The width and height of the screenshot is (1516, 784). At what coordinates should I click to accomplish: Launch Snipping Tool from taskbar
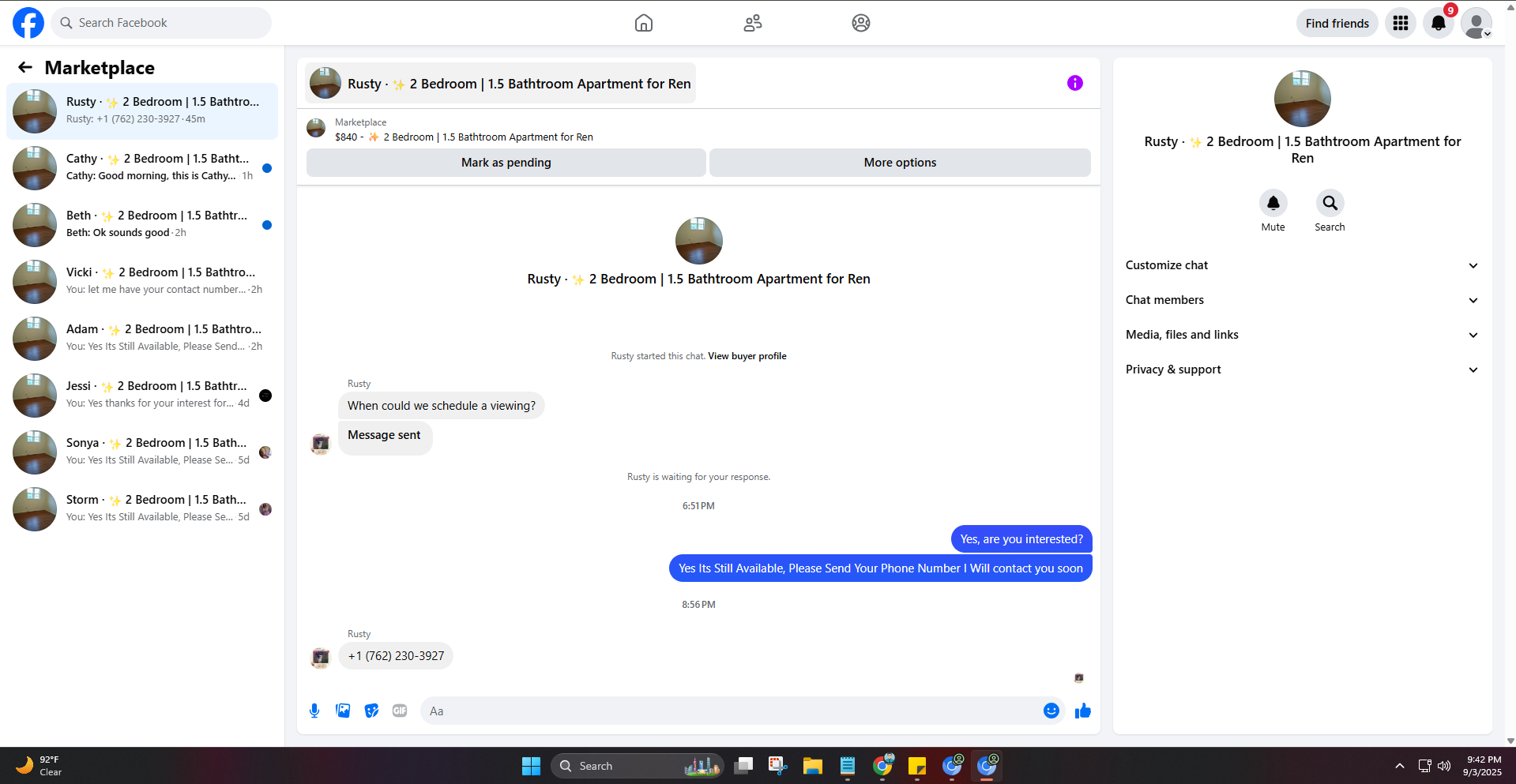tap(778, 766)
